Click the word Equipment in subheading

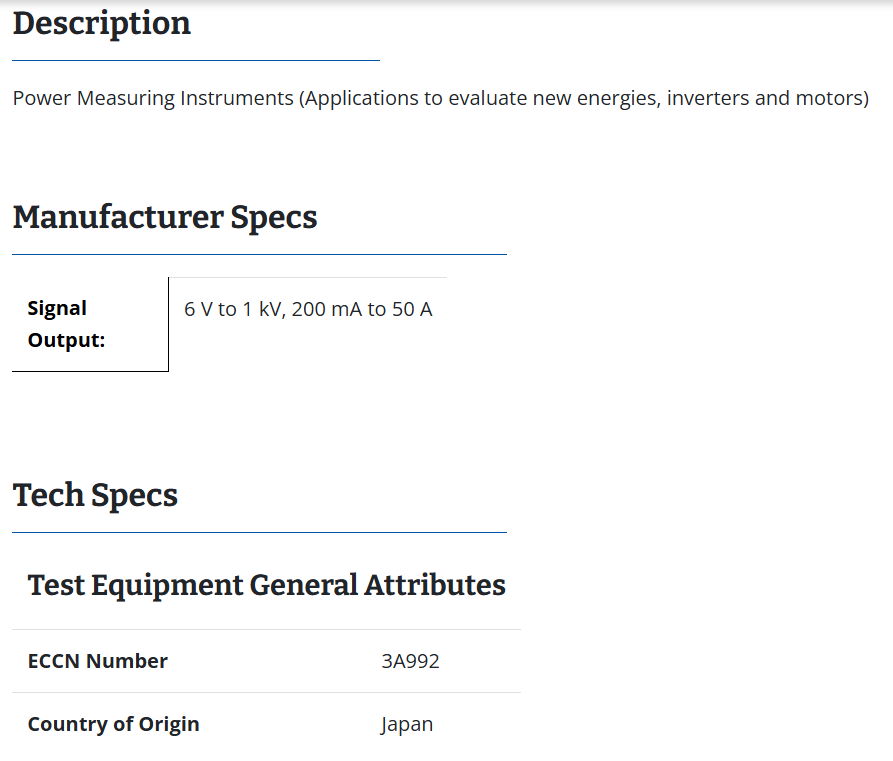pyautogui.click(x=167, y=586)
